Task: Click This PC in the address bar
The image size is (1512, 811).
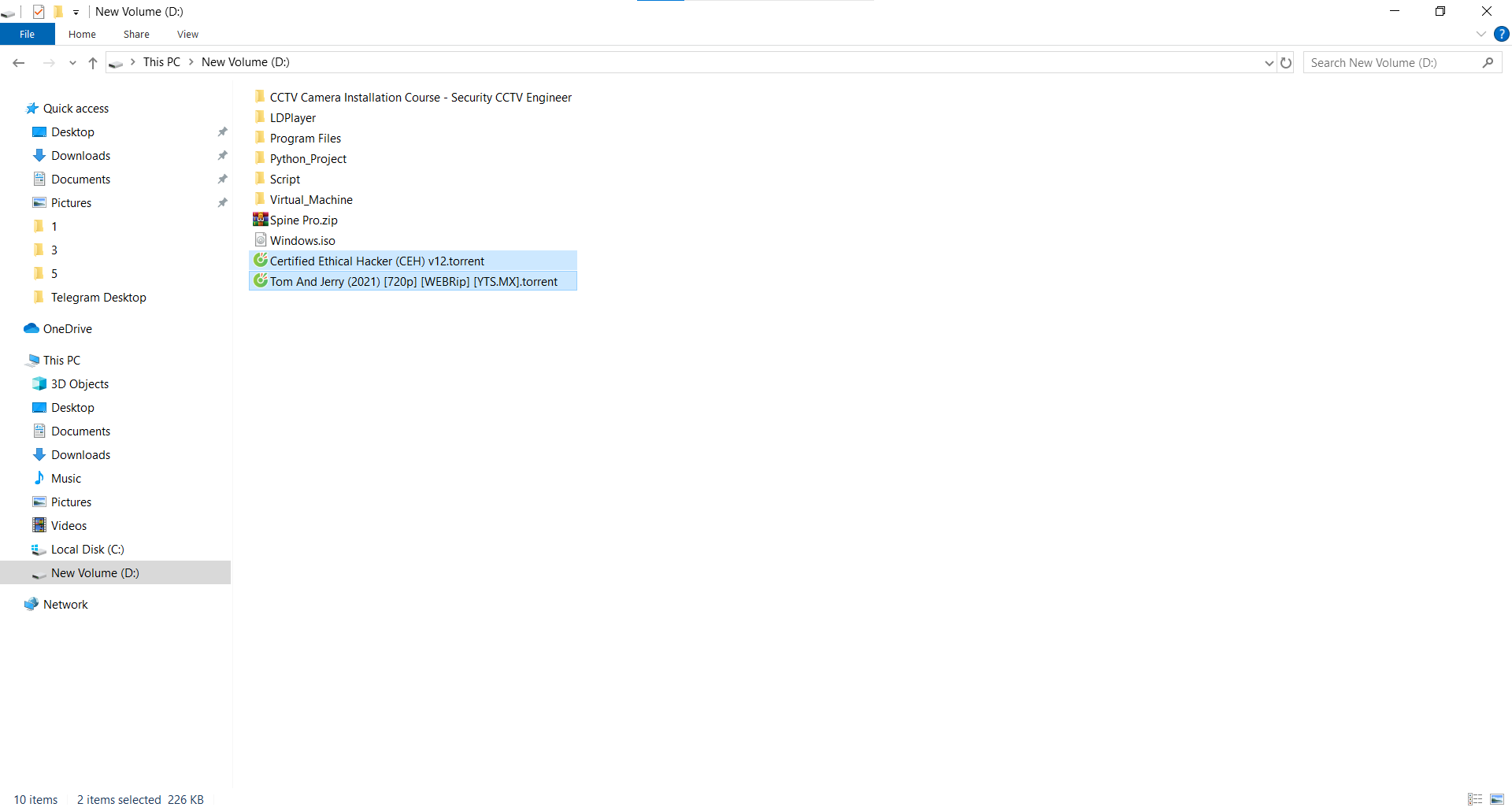Action: [x=161, y=62]
